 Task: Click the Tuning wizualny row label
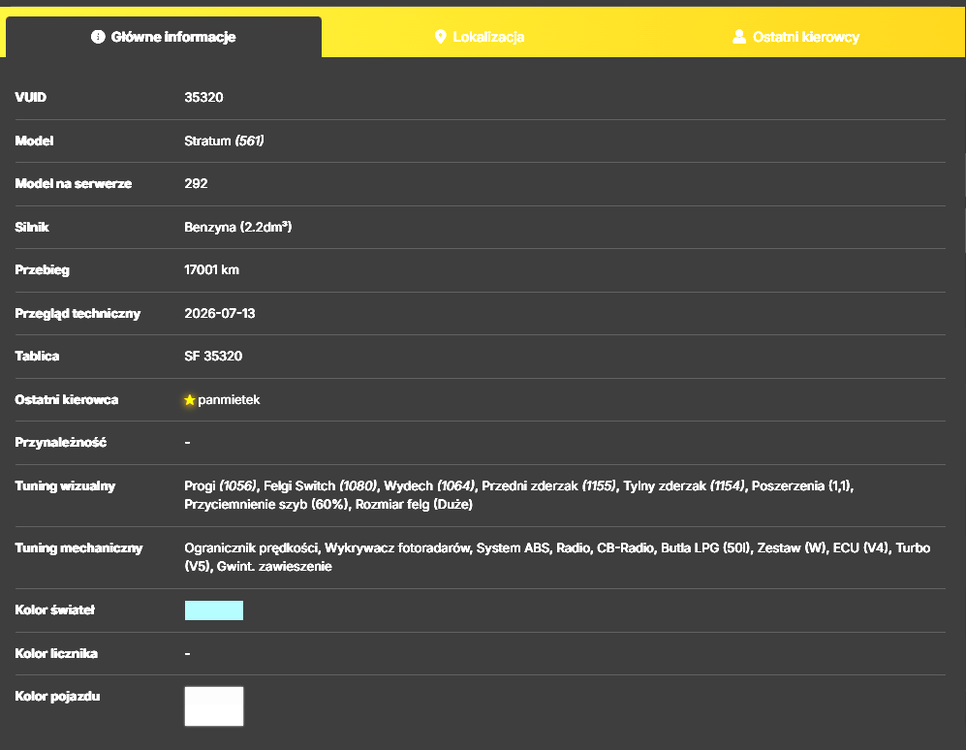[65, 486]
